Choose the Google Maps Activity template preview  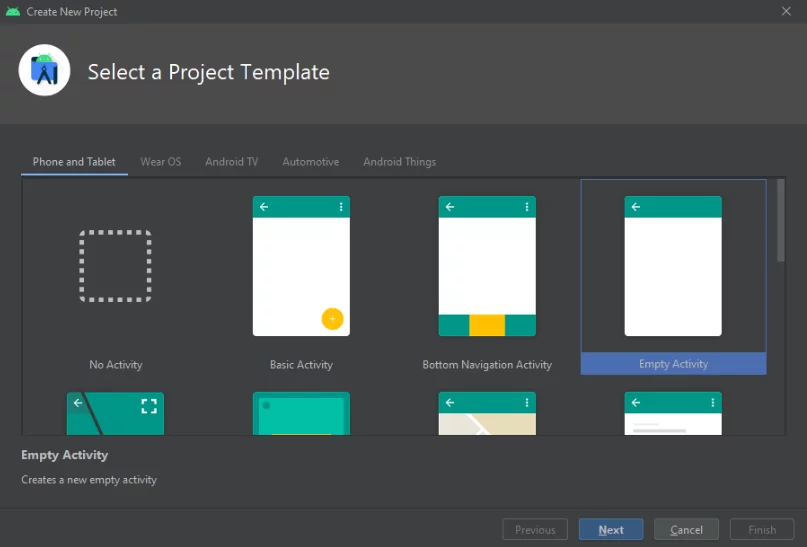(487, 414)
